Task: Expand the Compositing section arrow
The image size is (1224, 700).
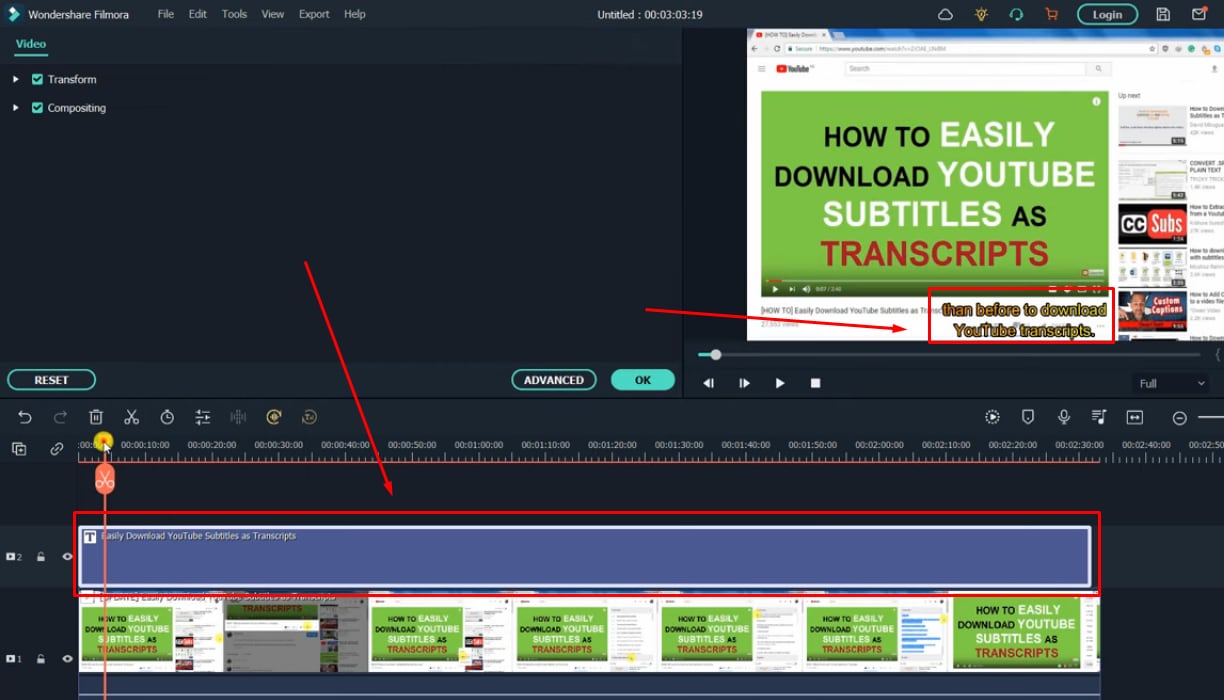Action: (15, 108)
